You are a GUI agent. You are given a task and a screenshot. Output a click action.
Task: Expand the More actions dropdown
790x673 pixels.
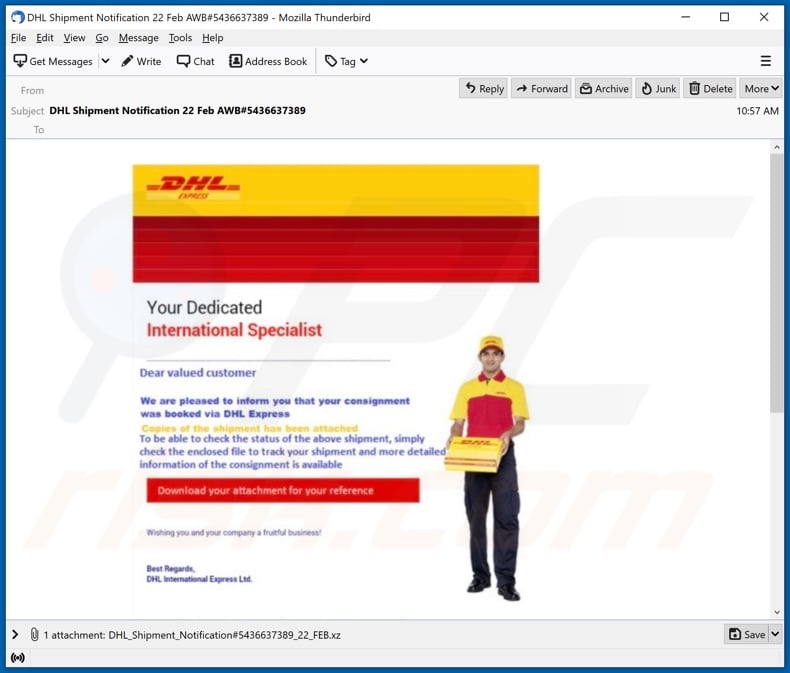tap(761, 89)
